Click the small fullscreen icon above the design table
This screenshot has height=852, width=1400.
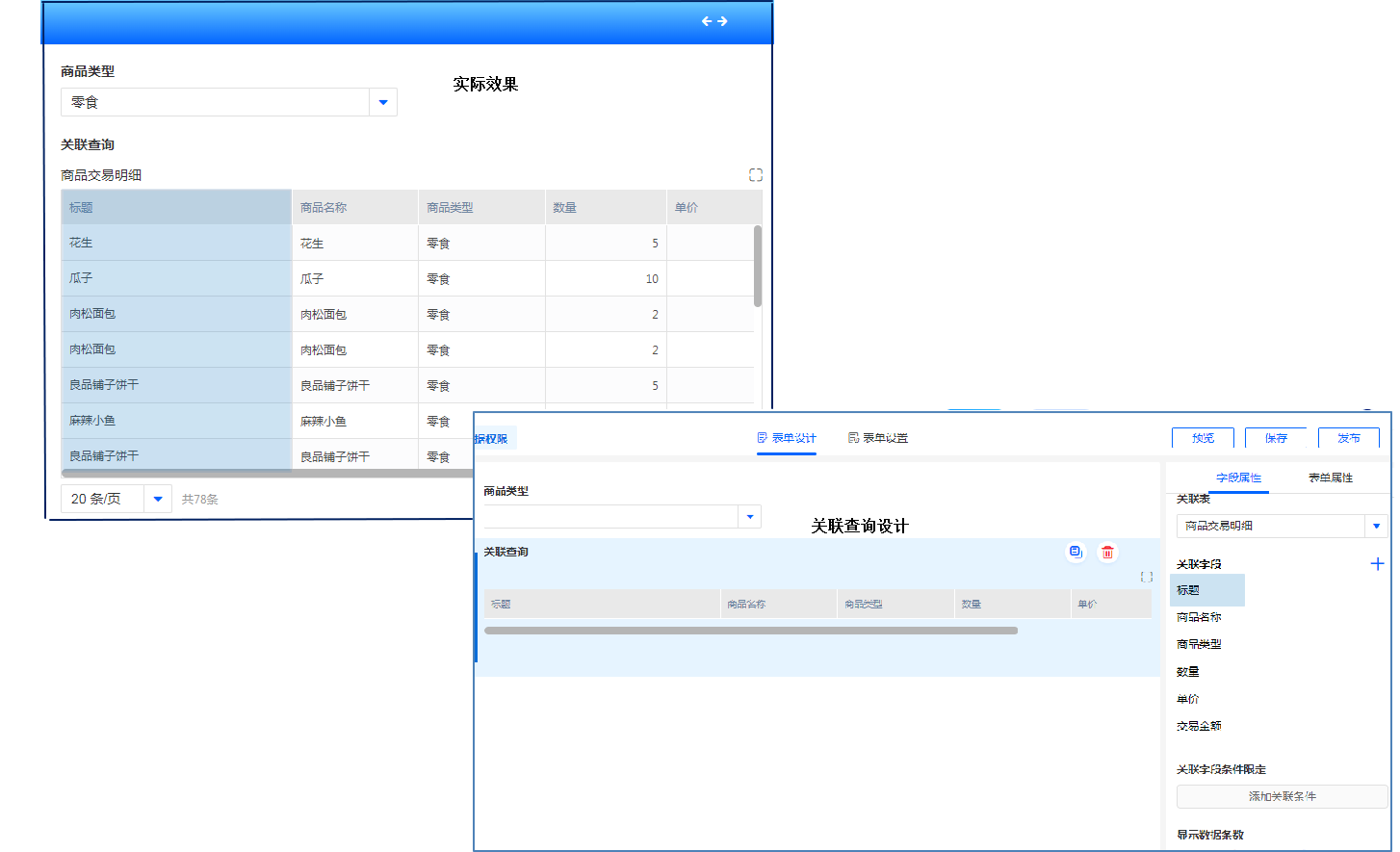(x=1147, y=577)
